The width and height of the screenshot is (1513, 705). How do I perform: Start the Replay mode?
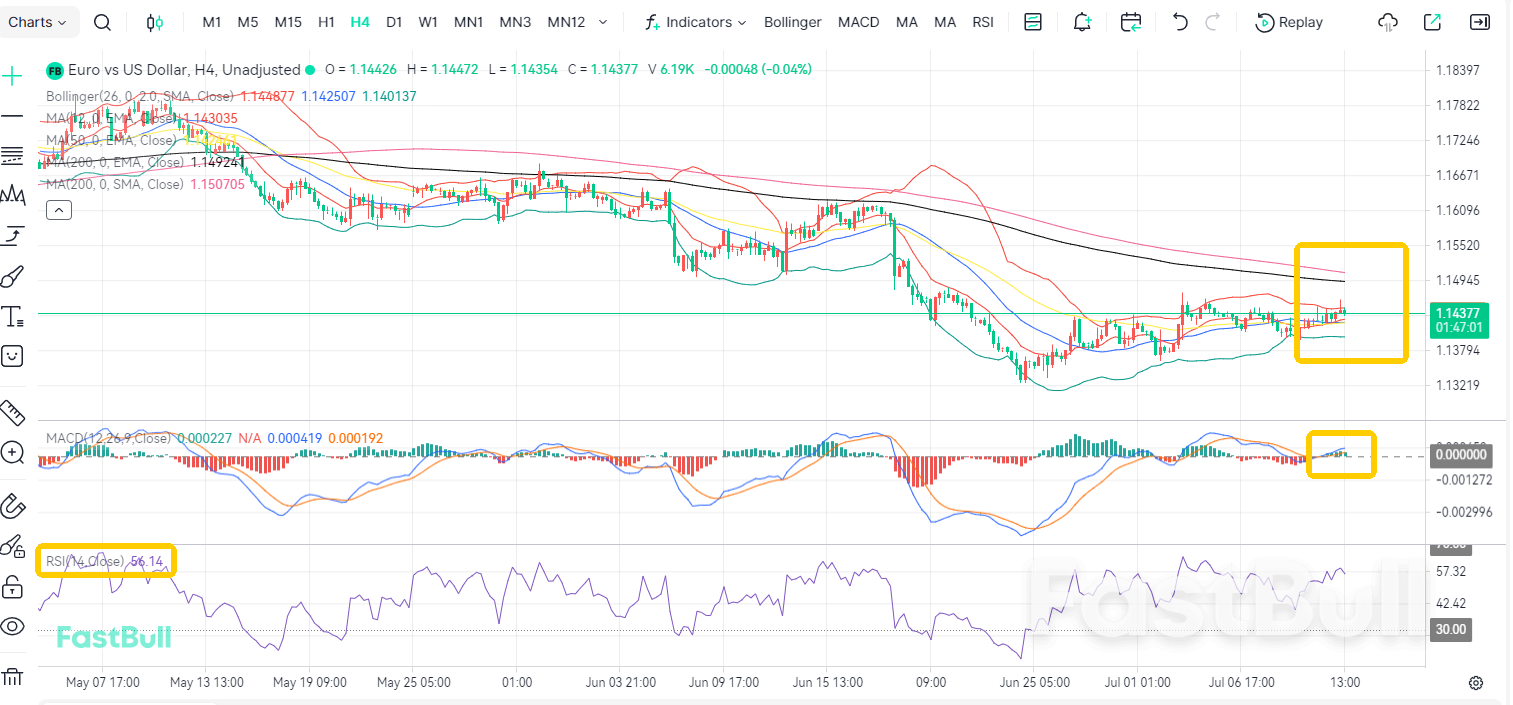(1290, 22)
